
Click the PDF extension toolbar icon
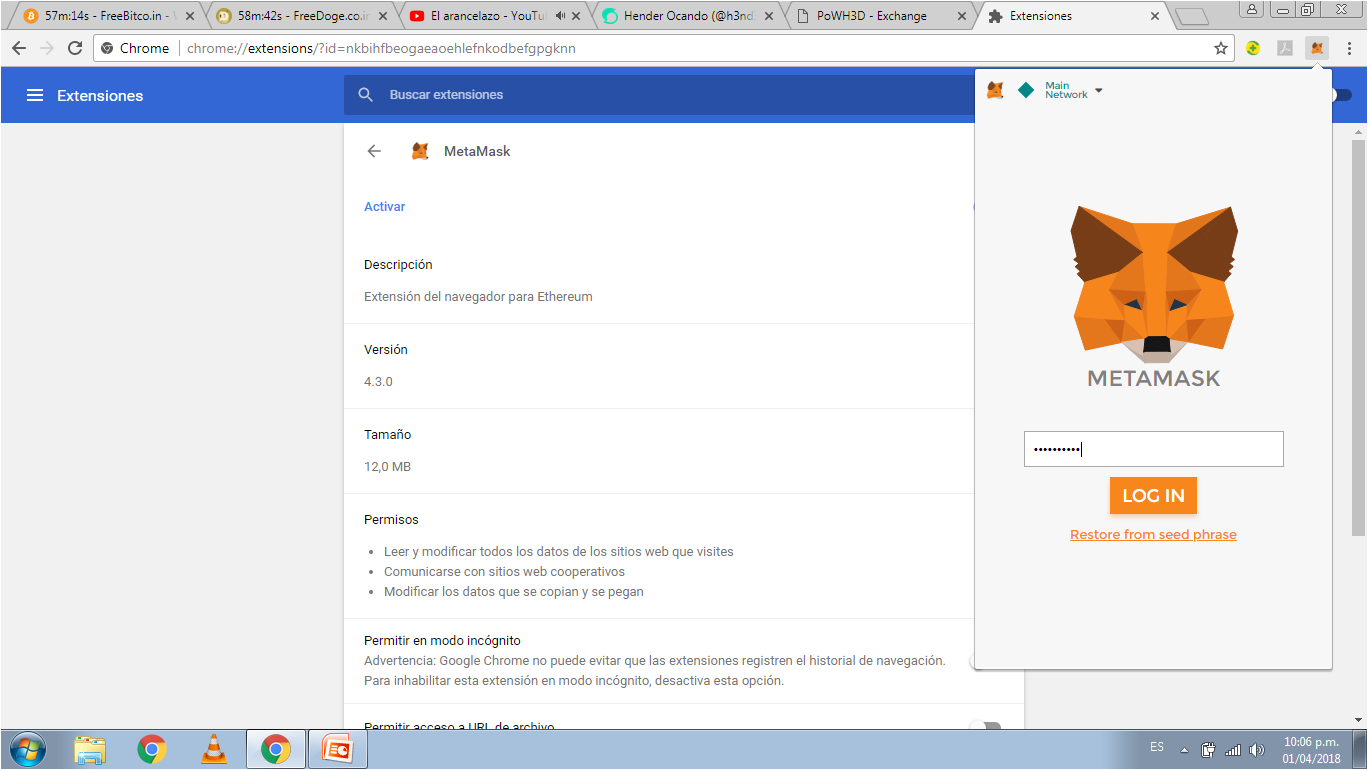(x=1285, y=48)
